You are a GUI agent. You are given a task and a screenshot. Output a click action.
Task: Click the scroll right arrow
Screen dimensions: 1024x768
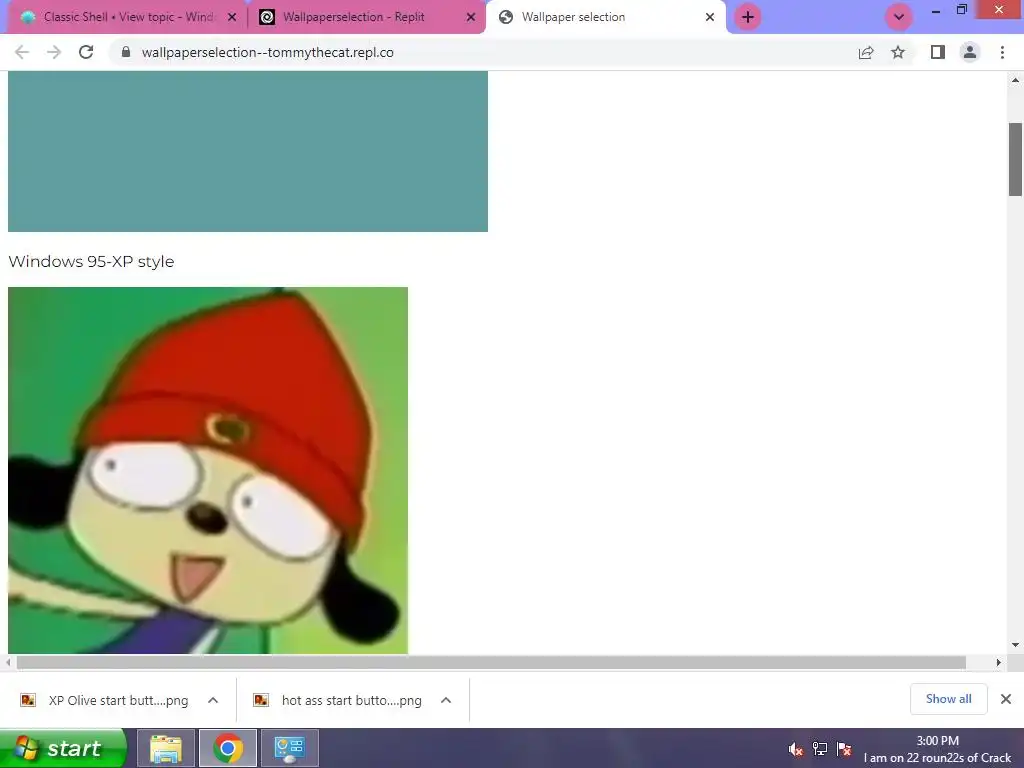[x=999, y=662]
